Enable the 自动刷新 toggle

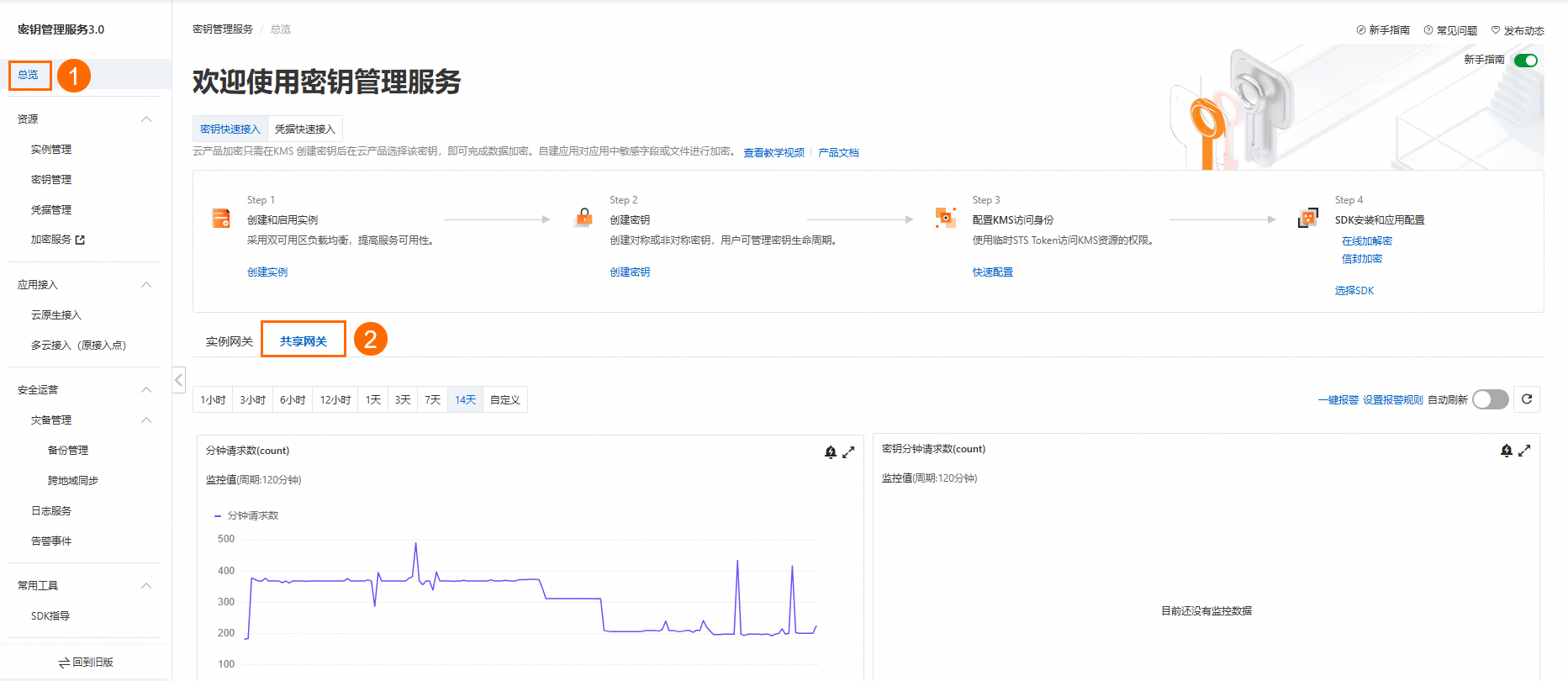point(1491,399)
